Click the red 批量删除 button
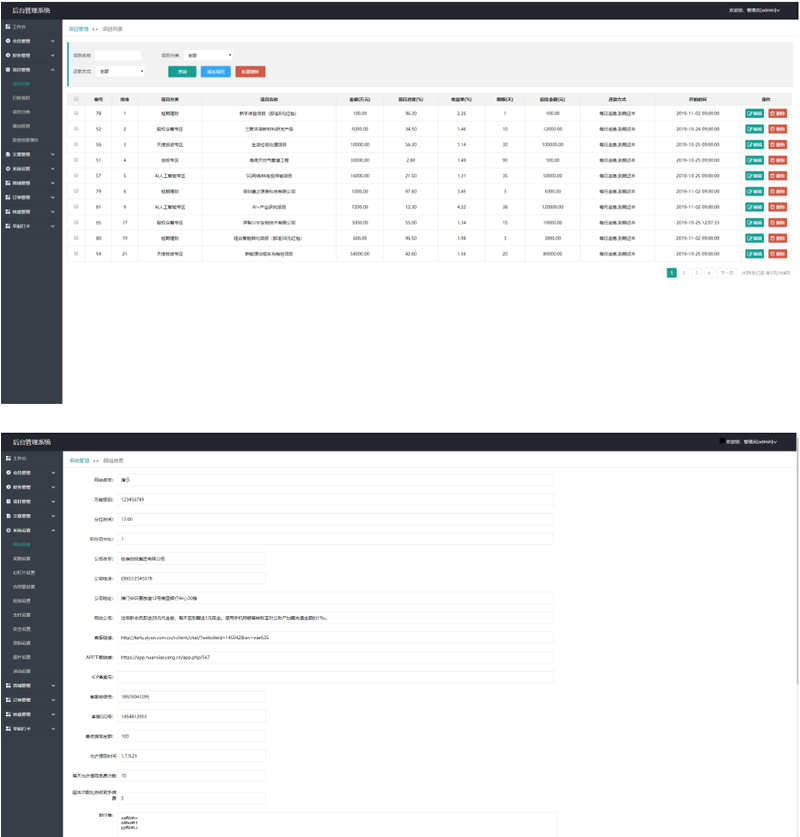This screenshot has height=837, width=800. point(250,72)
